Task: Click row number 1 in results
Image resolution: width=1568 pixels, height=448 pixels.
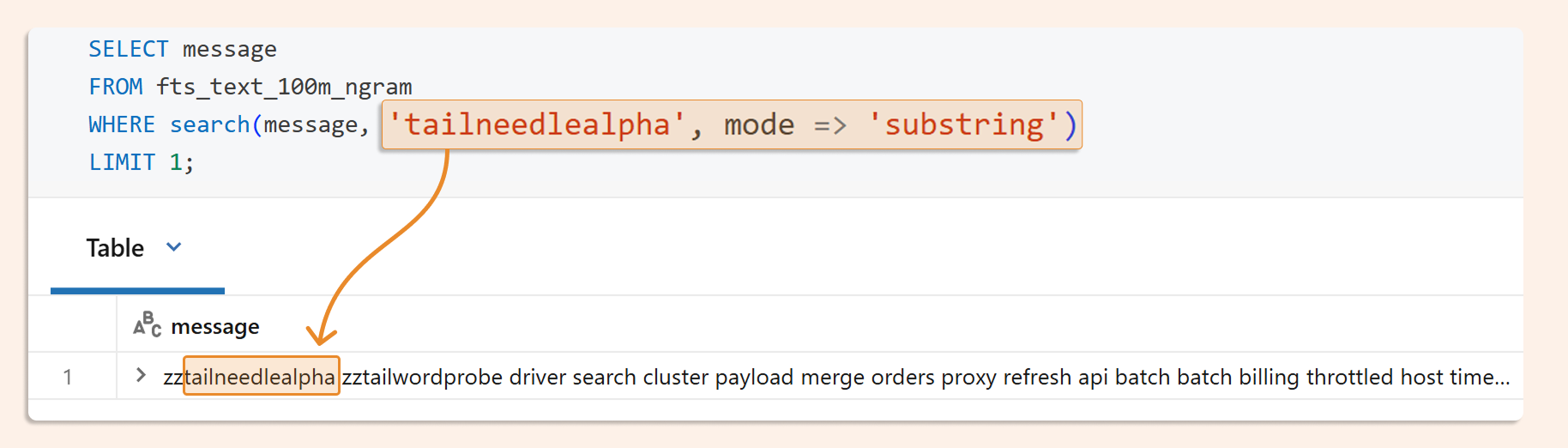Action: point(68,377)
